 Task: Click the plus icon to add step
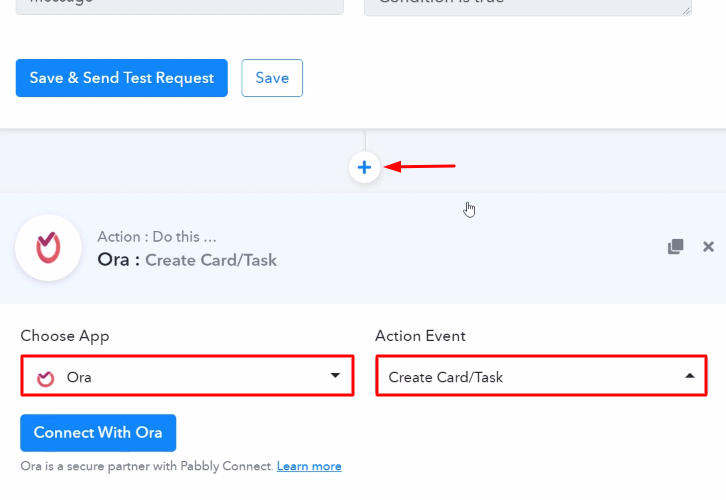(x=364, y=167)
